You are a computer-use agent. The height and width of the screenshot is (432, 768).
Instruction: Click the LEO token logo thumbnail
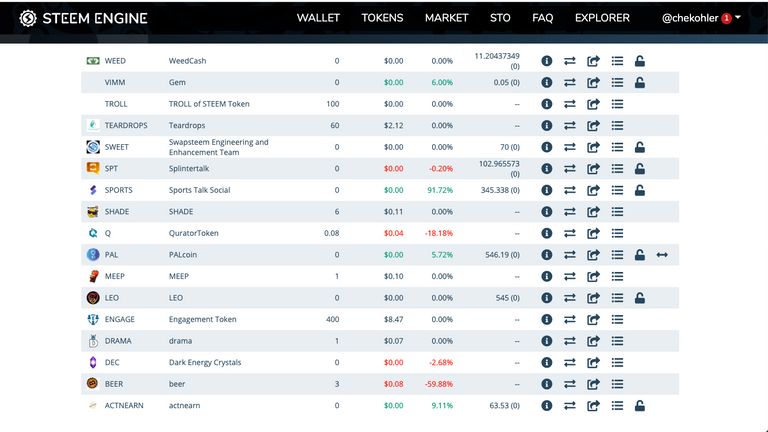tap(93, 297)
